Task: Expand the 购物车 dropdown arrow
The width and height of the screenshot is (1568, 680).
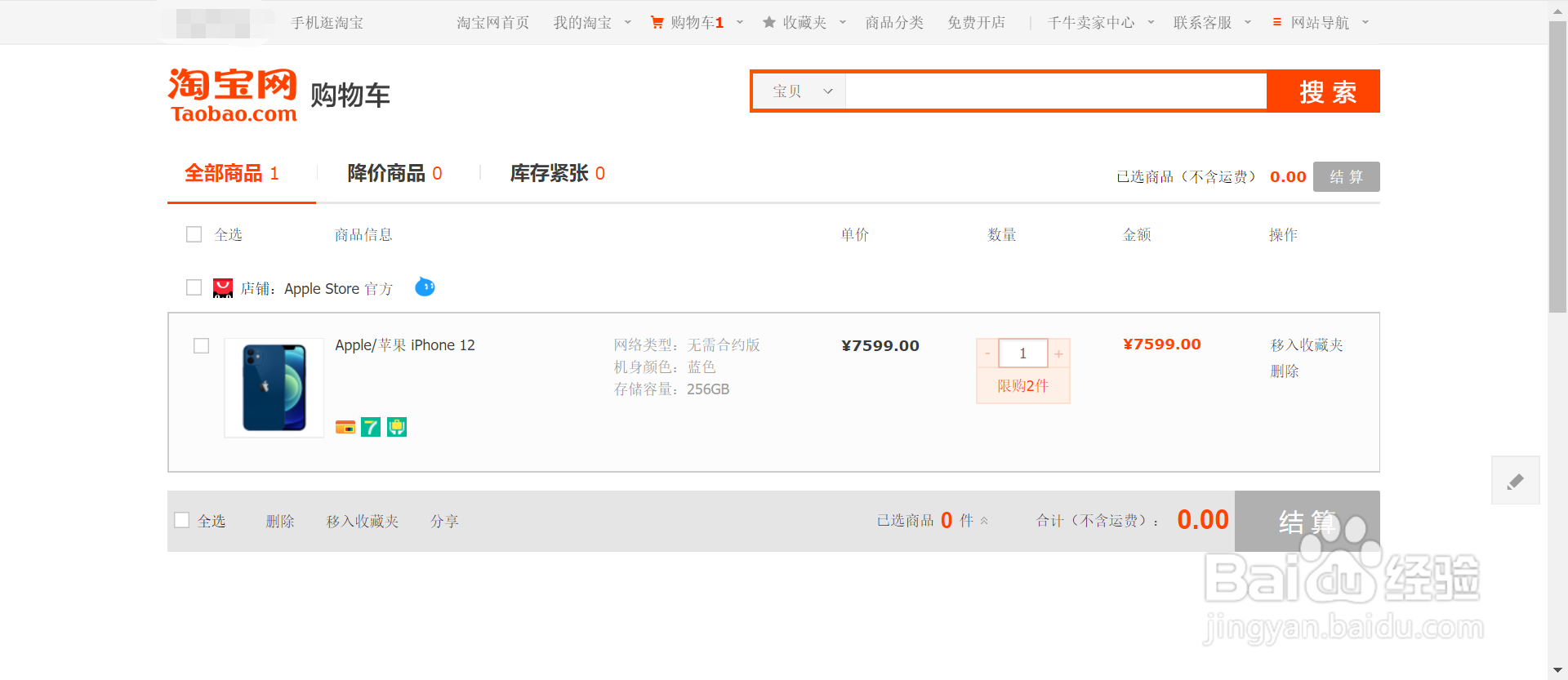Action: (740, 22)
